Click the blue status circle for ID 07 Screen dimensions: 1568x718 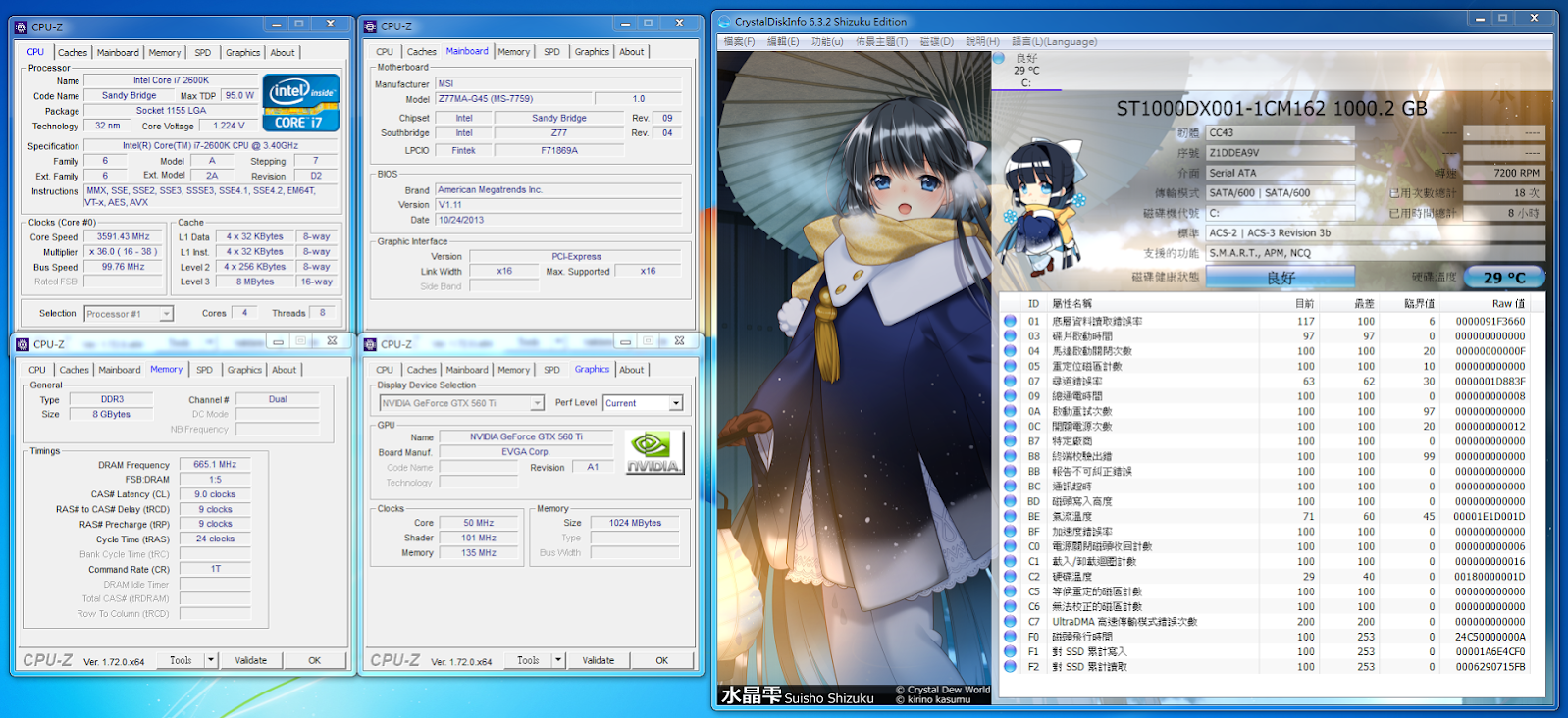tap(1010, 381)
